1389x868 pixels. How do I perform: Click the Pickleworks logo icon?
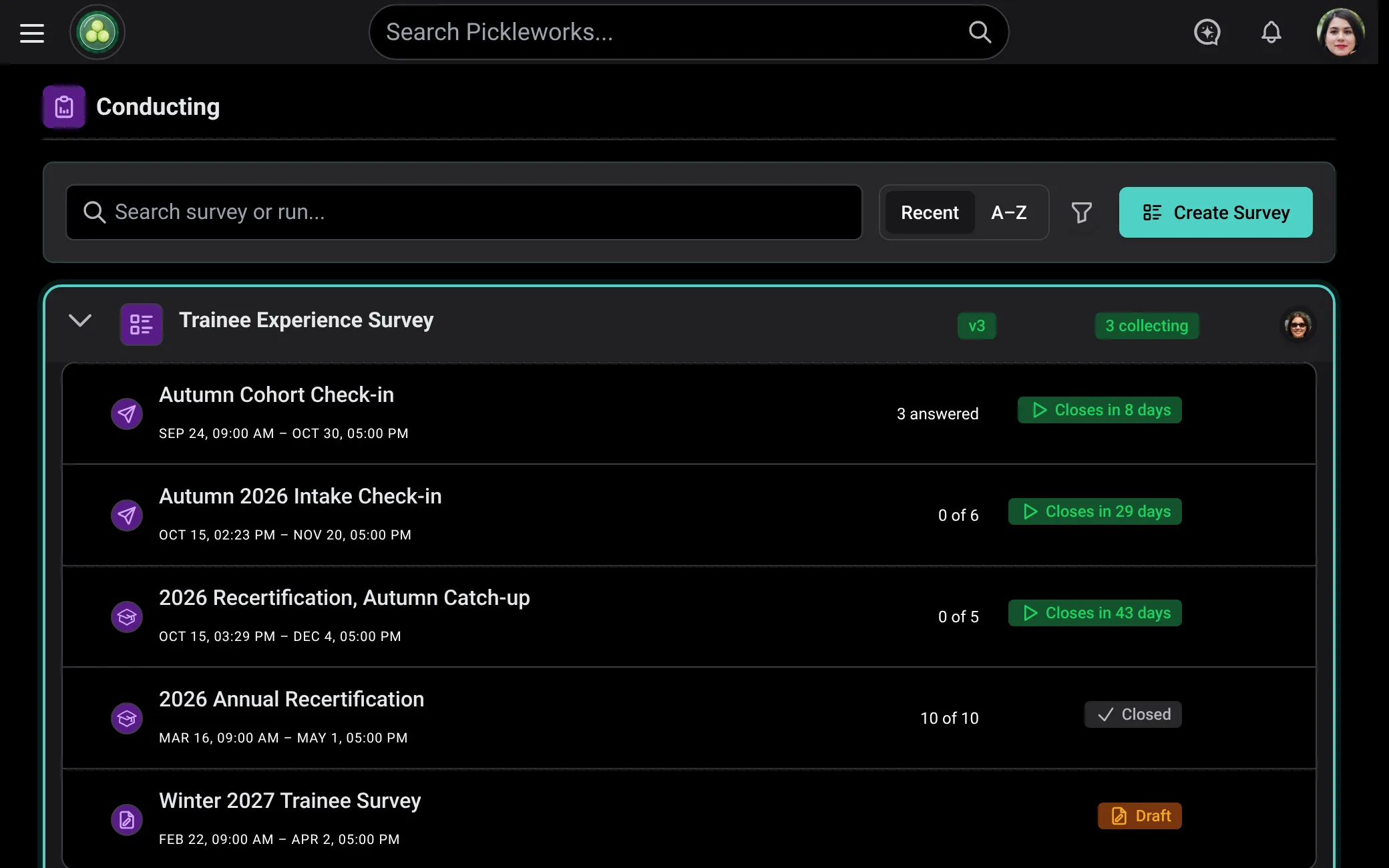point(97,32)
